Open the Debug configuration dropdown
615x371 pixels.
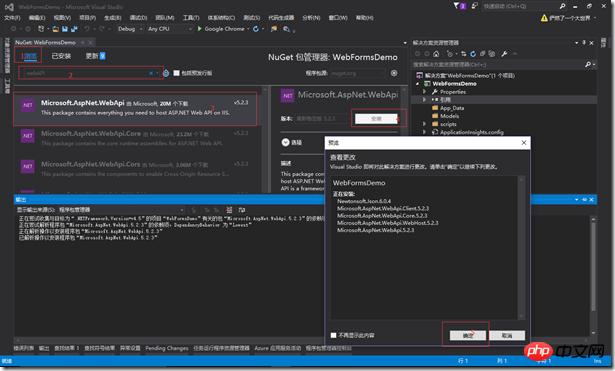tap(130, 29)
